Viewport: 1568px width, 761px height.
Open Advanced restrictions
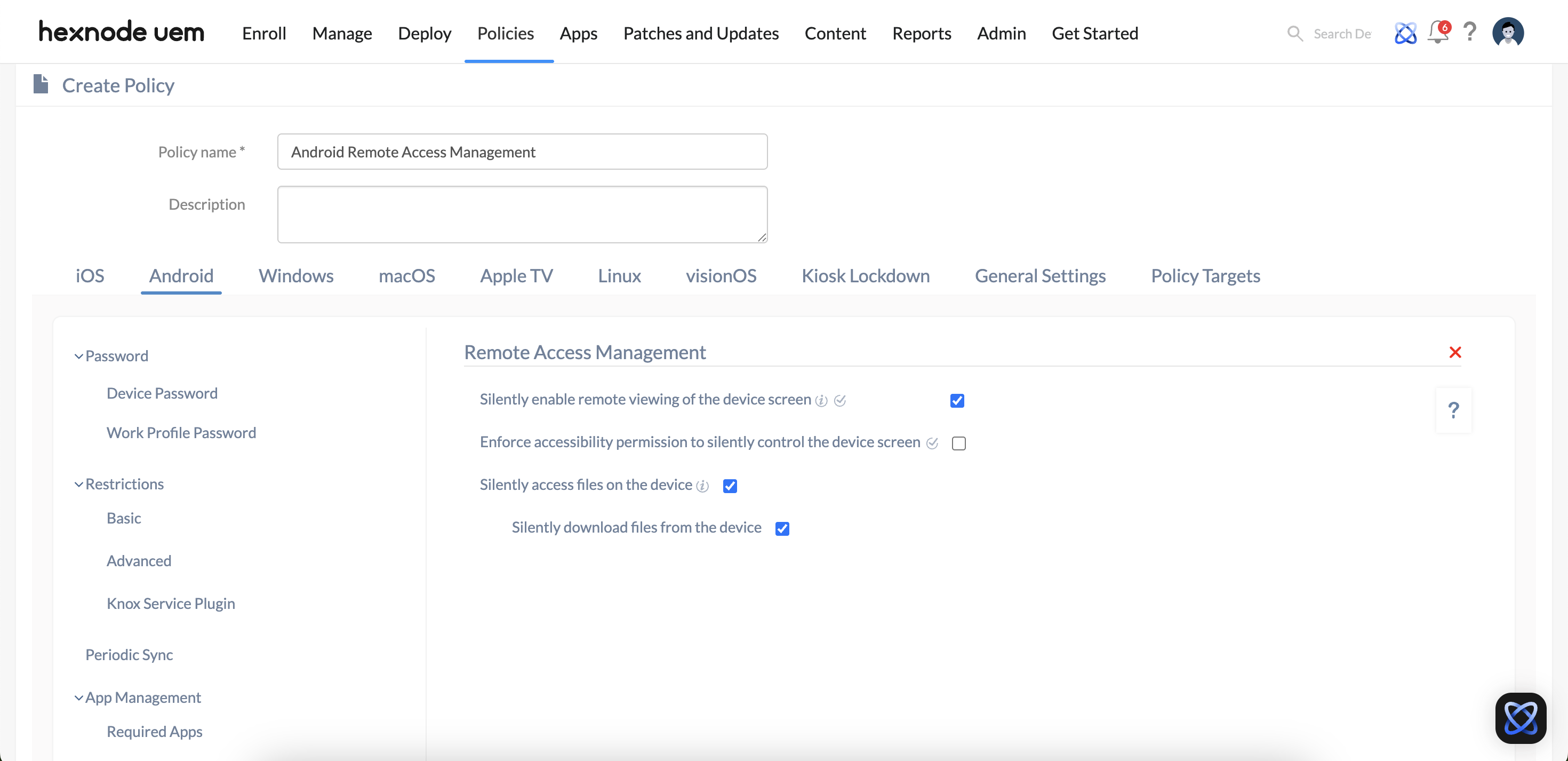click(139, 560)
